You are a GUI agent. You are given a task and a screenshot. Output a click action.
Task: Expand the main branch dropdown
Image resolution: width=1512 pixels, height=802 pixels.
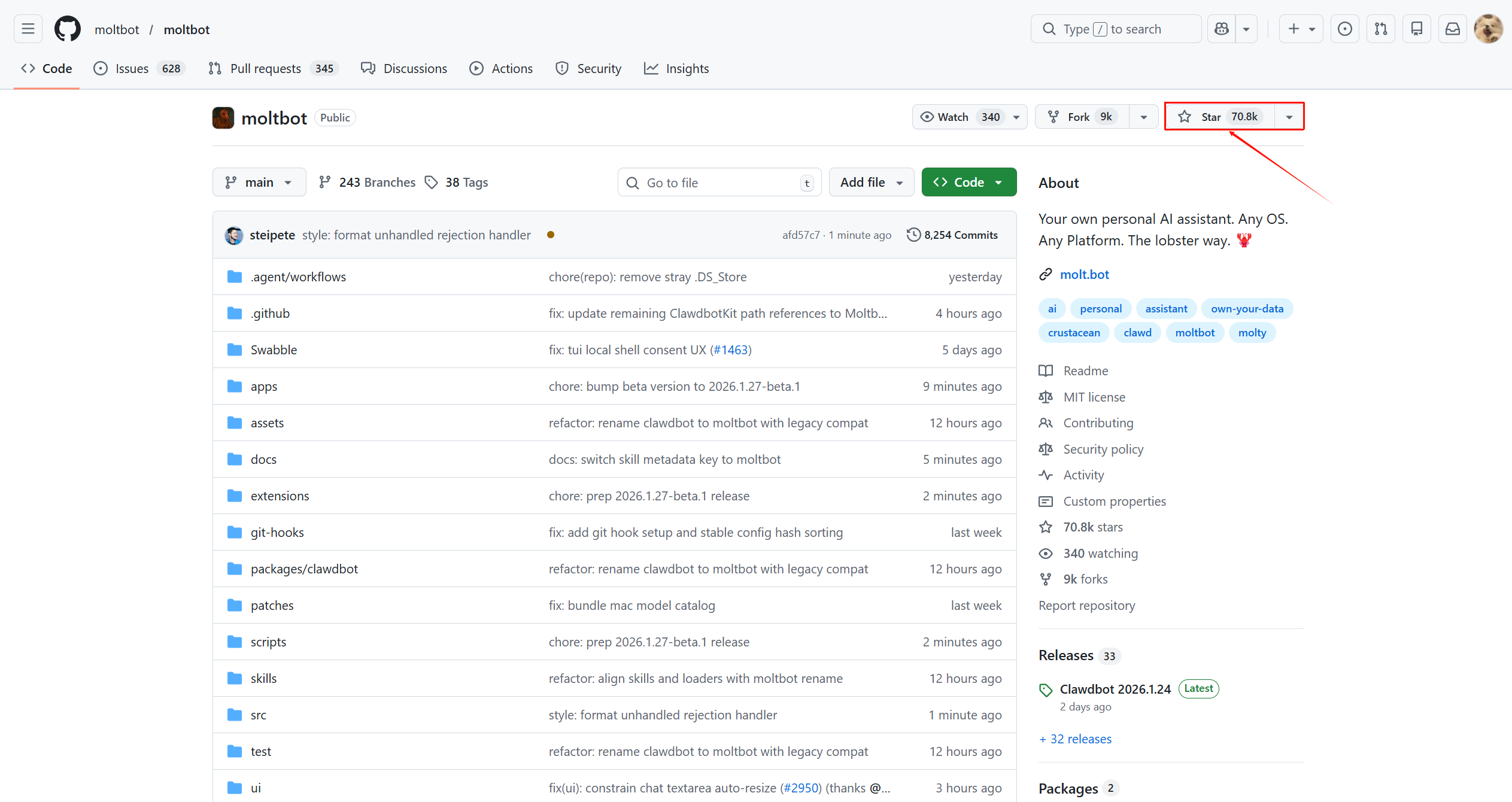(x=259, y=183)
